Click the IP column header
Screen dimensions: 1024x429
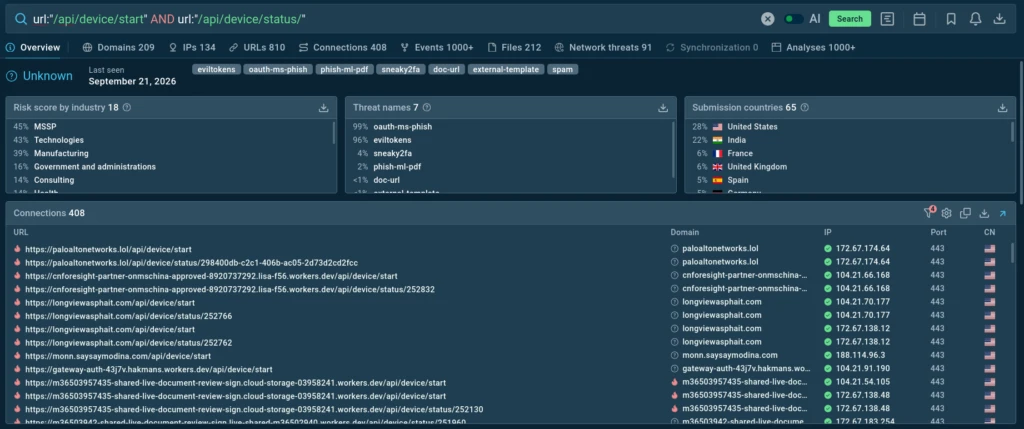tap(827, 232)
